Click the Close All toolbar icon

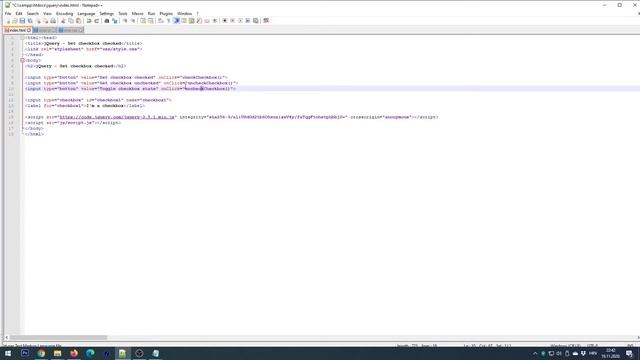tap(46, 21)
